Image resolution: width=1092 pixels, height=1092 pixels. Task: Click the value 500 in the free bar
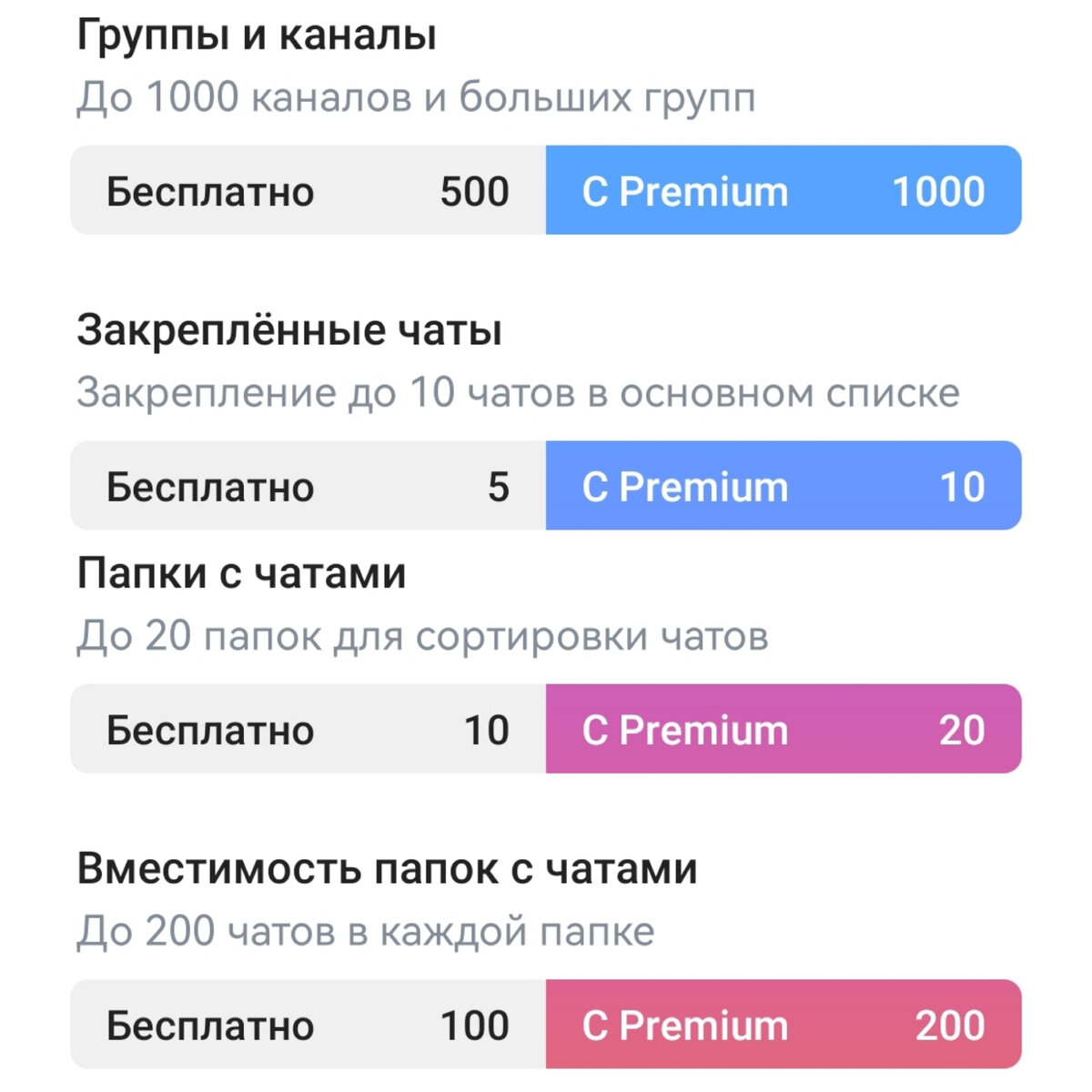coord(474,191)
